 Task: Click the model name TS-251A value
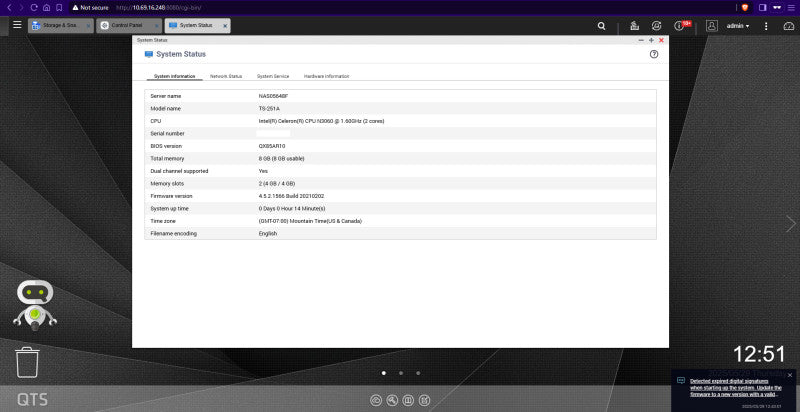(269, 109)
